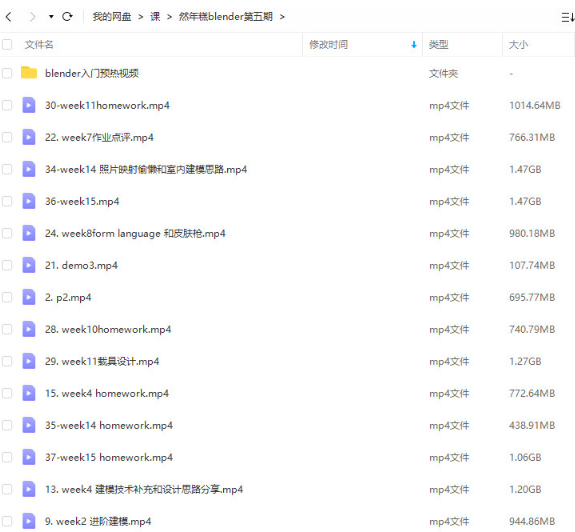Expand the chevron after 然年糕blender第五期 breadcrumb
Screen dimensions: 575x532
(x=282, y=17)
